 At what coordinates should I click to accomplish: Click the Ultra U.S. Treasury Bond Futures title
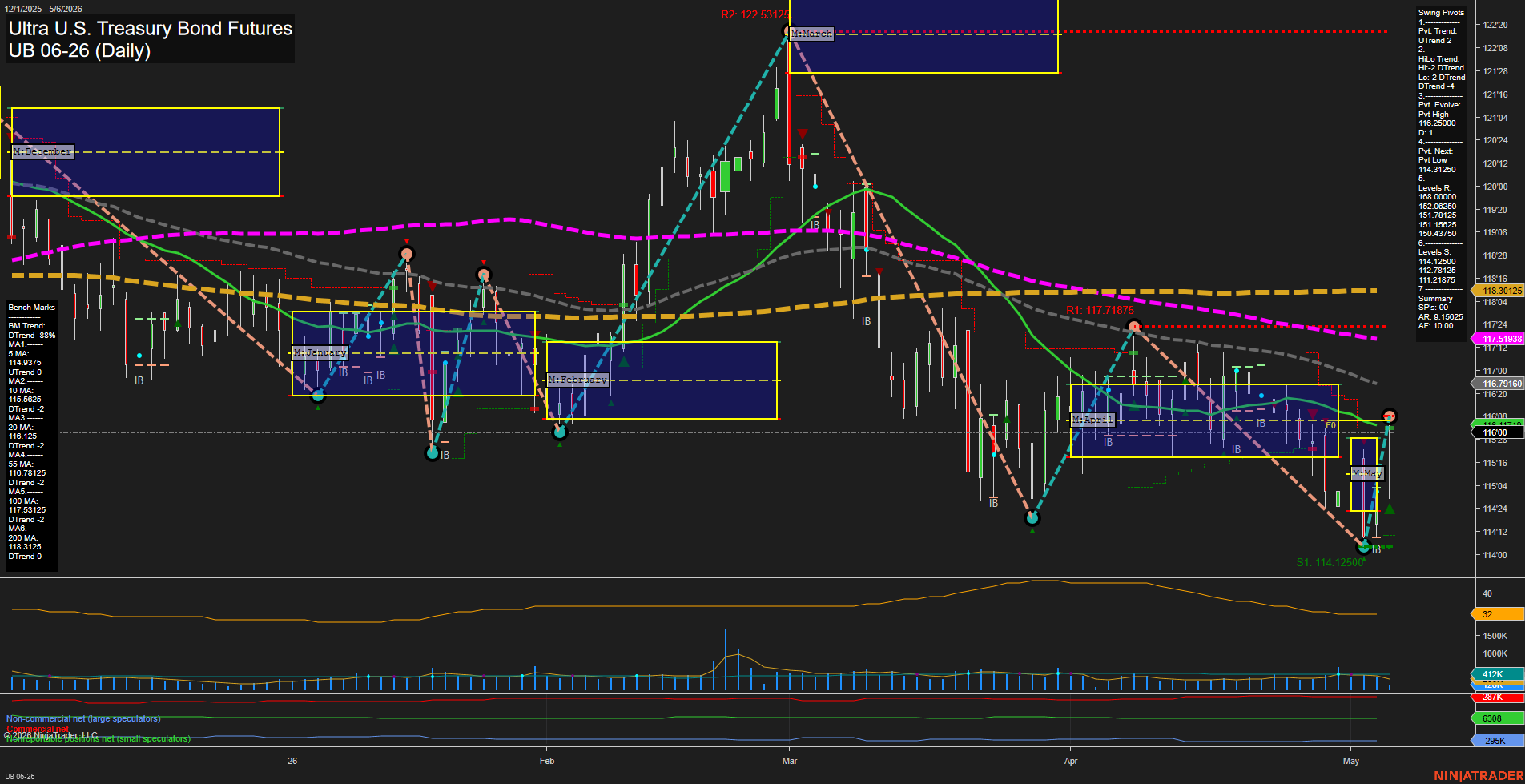point(151,28)
